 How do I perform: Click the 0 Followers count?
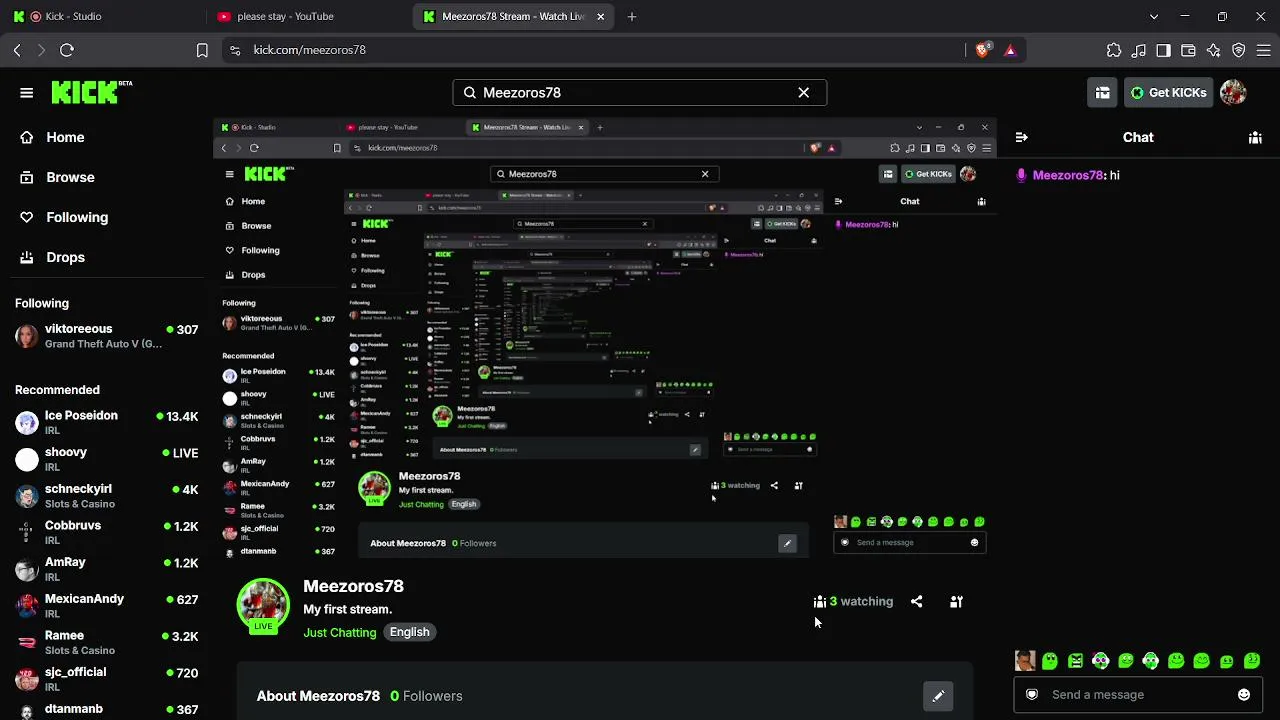point(426,696)
